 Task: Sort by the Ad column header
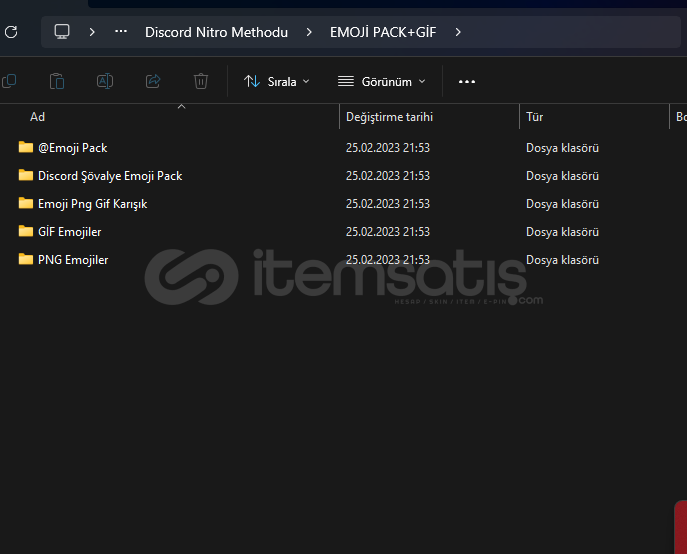(38, 117)
